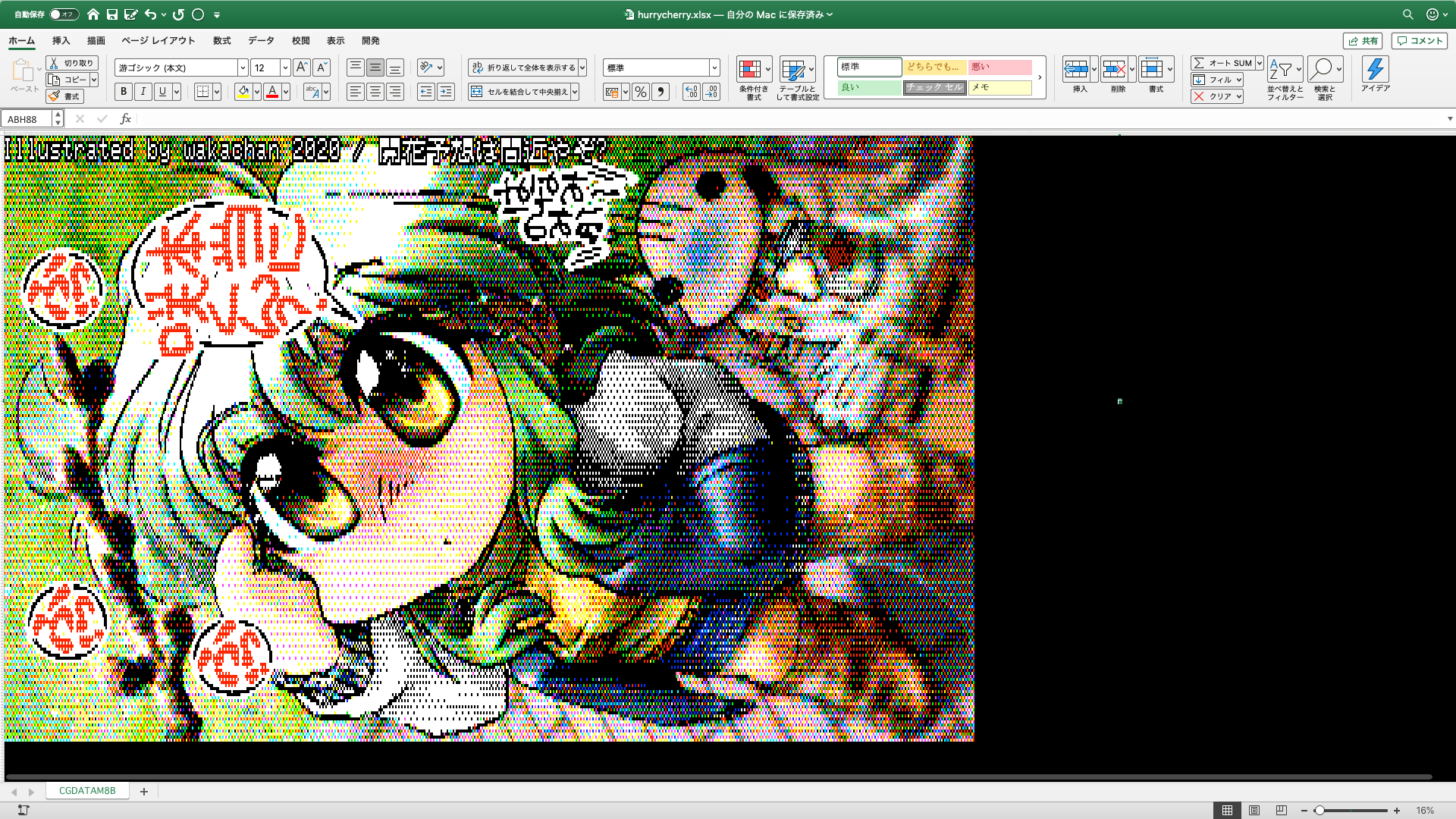Click the フィル (Fill) button

pyautogui.click(x=1216, y=80)
